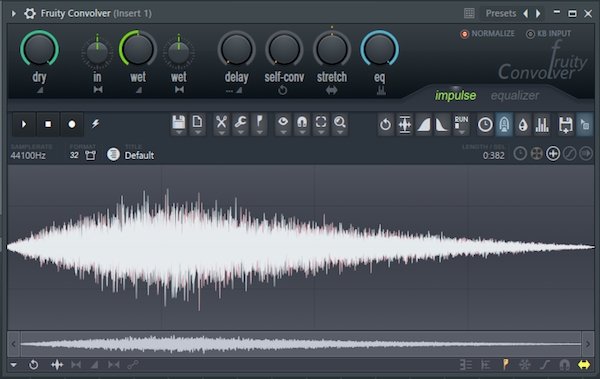
Task: Open the flag Regions menu
Action: click(259, 124)
